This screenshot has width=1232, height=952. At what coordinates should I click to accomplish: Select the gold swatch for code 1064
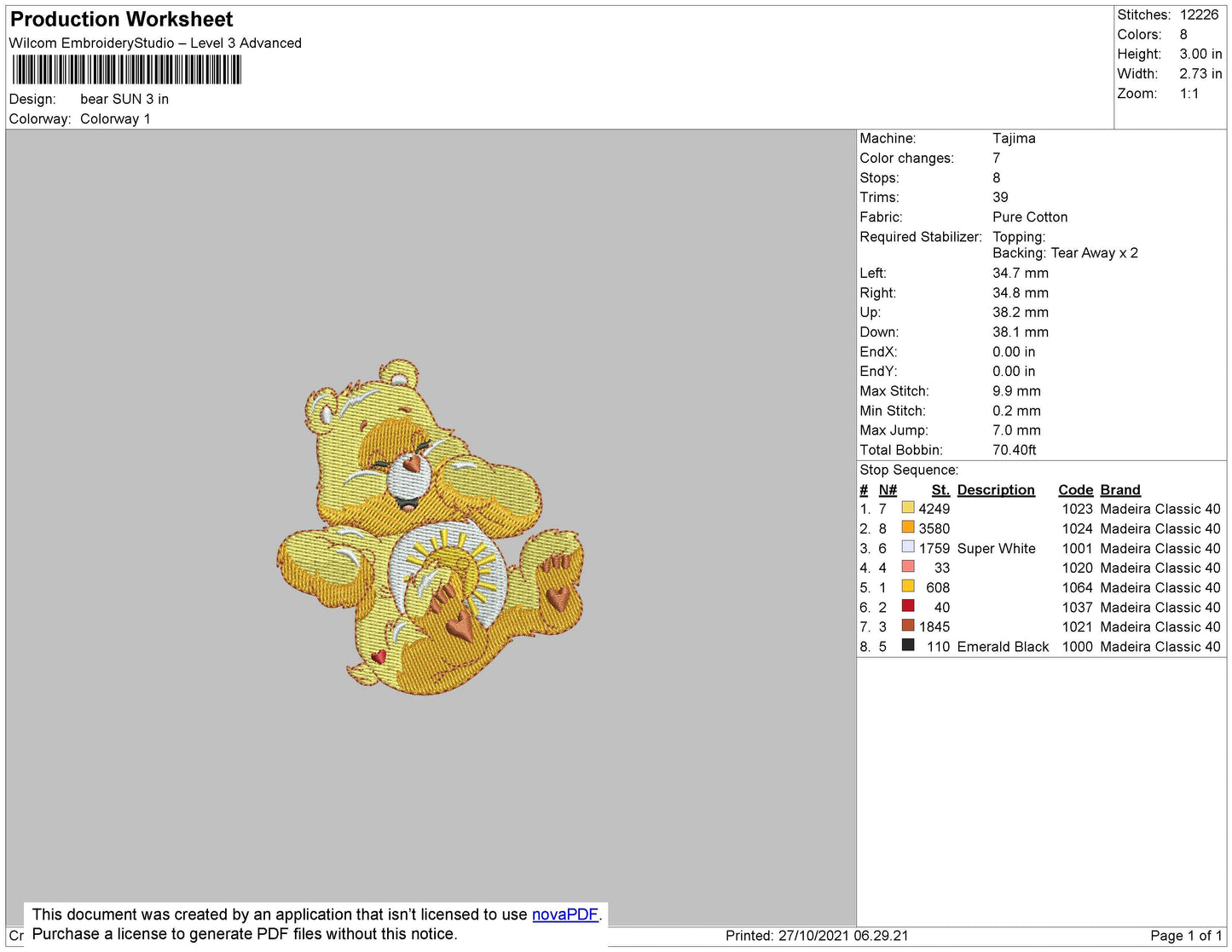908,586
